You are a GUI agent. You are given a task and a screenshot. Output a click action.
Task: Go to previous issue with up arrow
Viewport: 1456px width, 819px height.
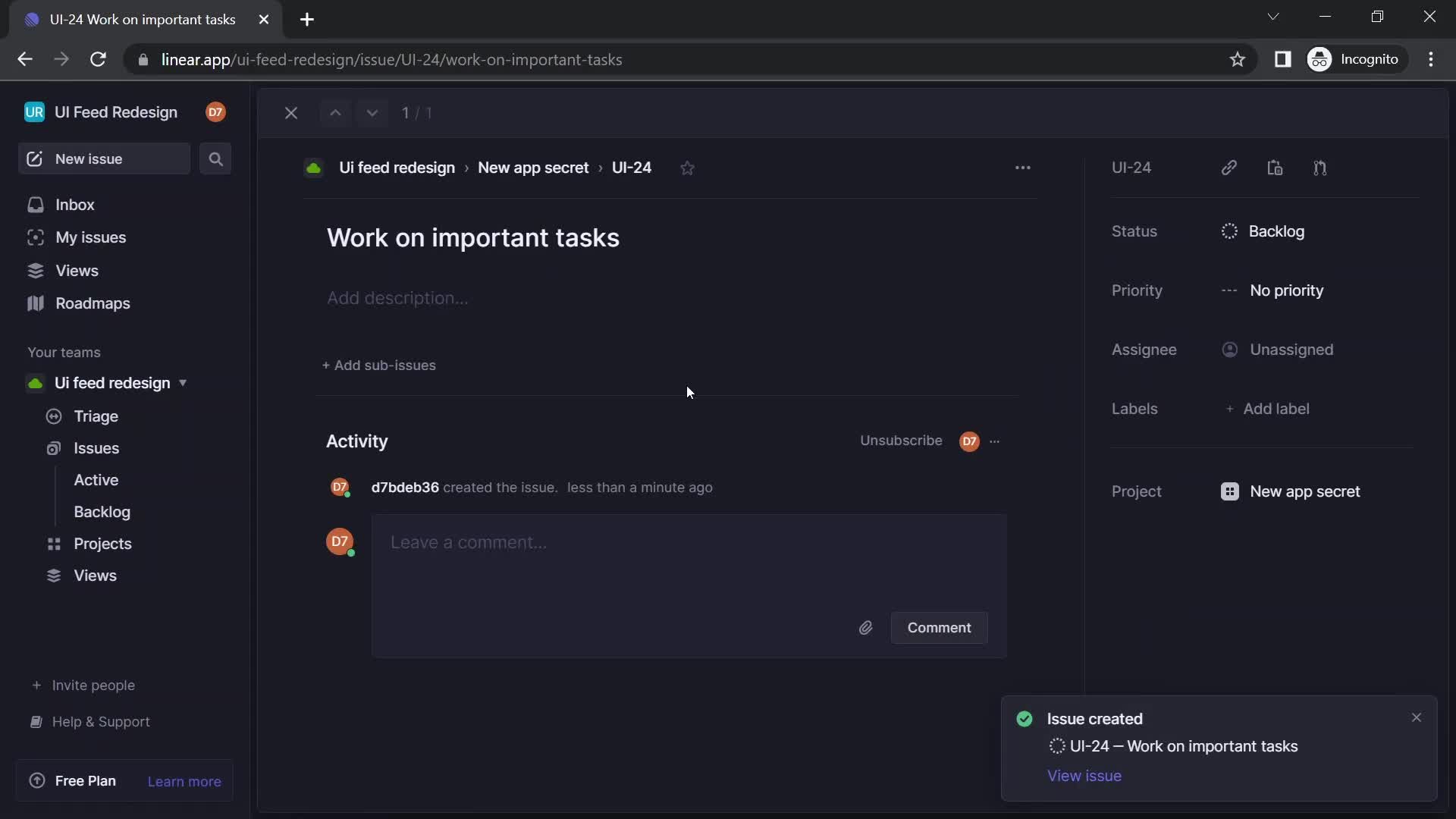(335, 113)
